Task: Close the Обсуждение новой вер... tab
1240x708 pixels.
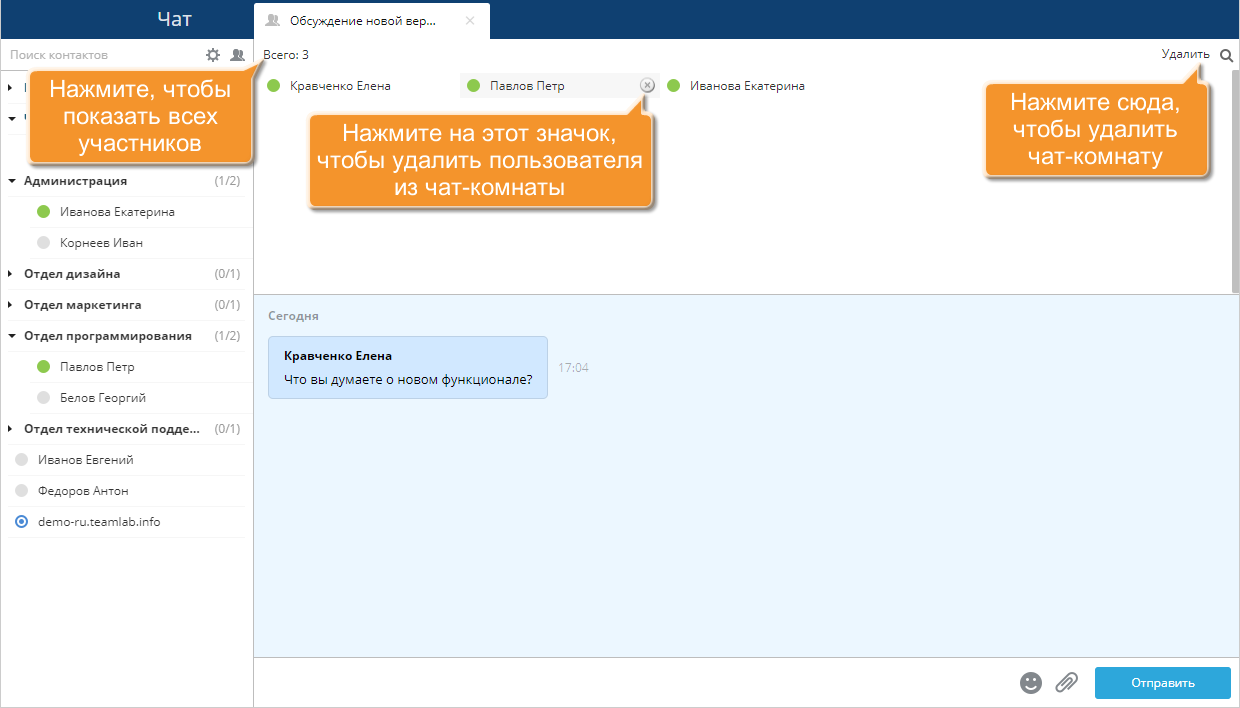Action: tap(470, 20)
